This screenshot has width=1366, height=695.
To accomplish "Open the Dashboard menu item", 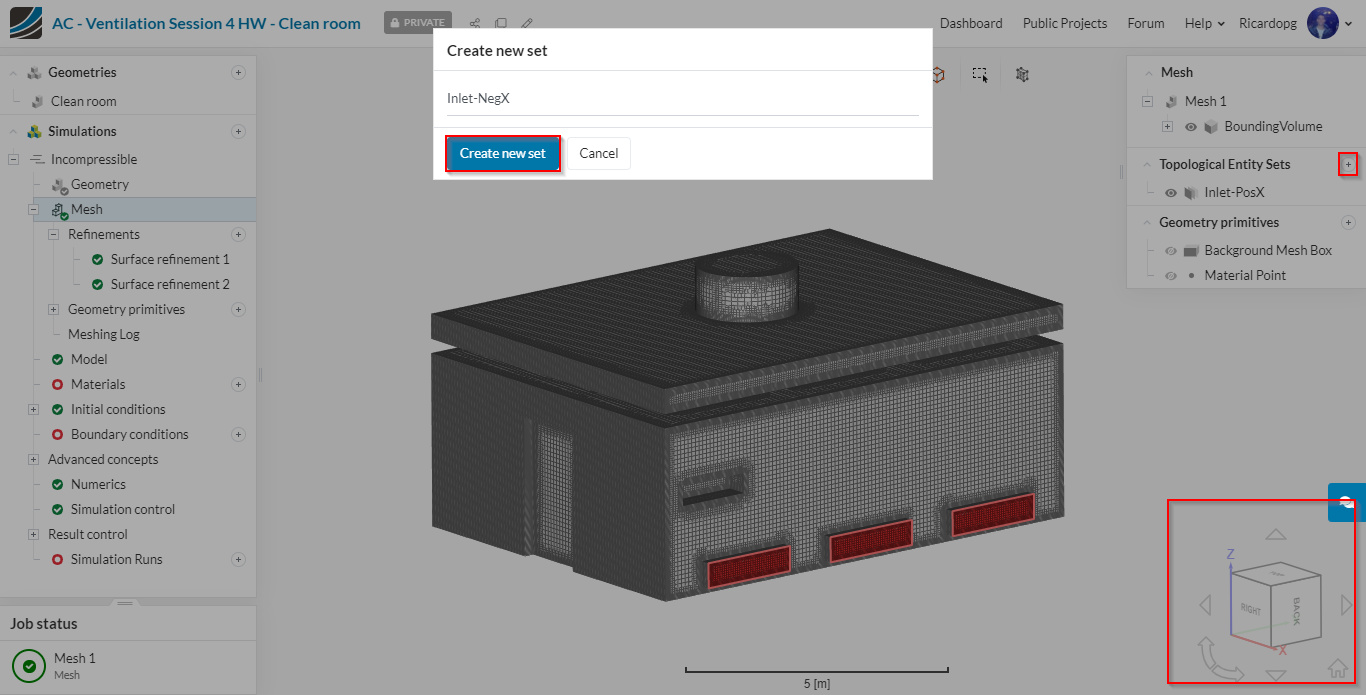I will pyautogui.click(x=971, y=23).
